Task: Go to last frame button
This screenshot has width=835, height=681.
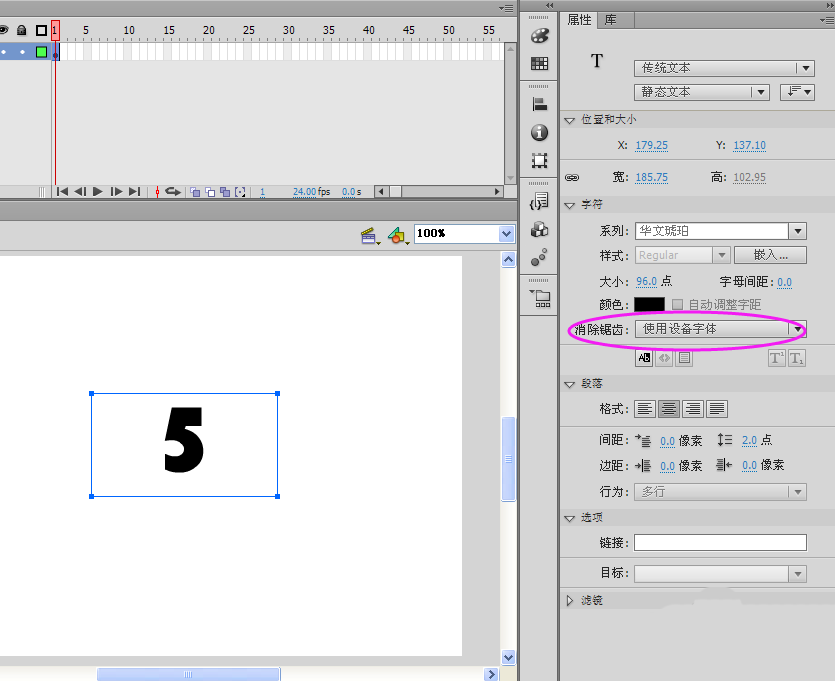Action: [x=134, y=192]
